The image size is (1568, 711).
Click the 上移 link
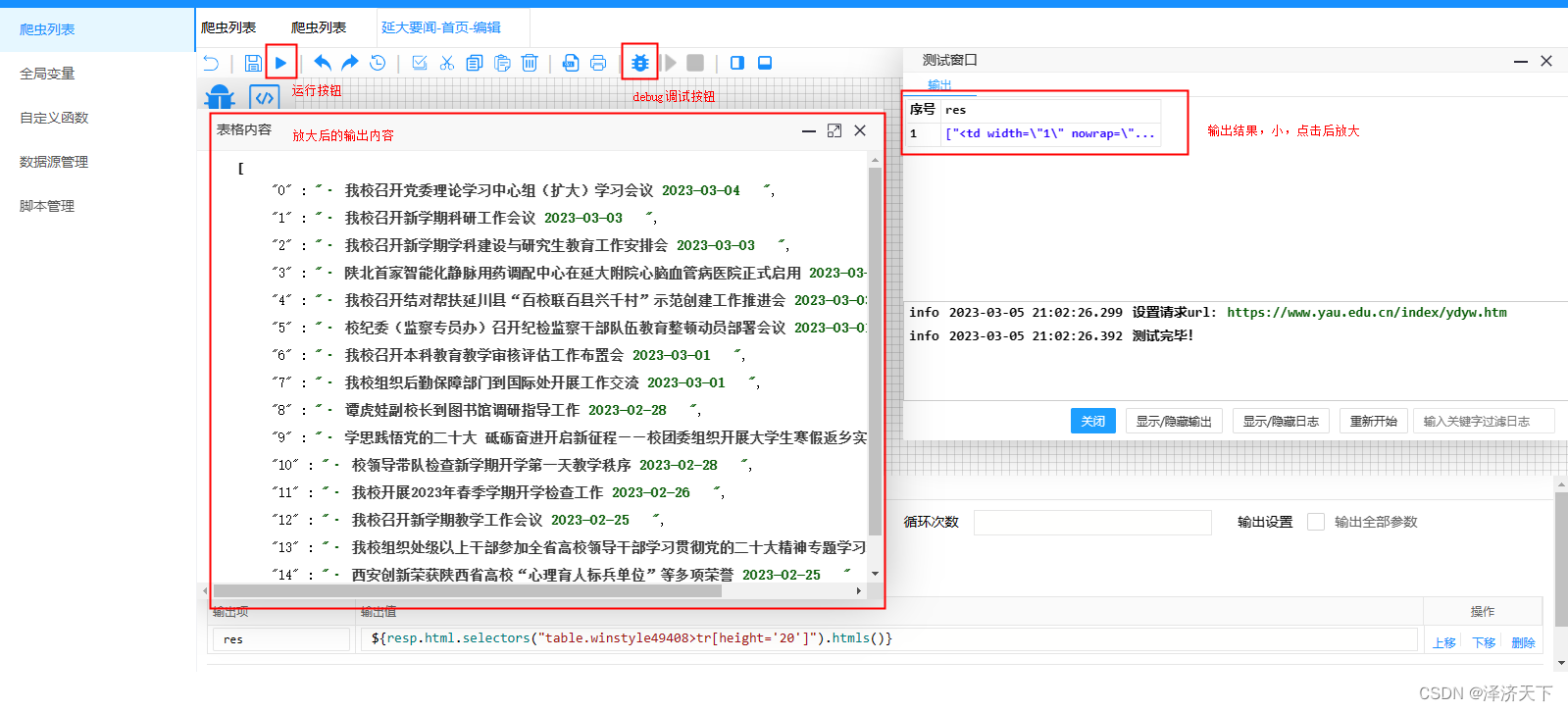coord(1444,643)
